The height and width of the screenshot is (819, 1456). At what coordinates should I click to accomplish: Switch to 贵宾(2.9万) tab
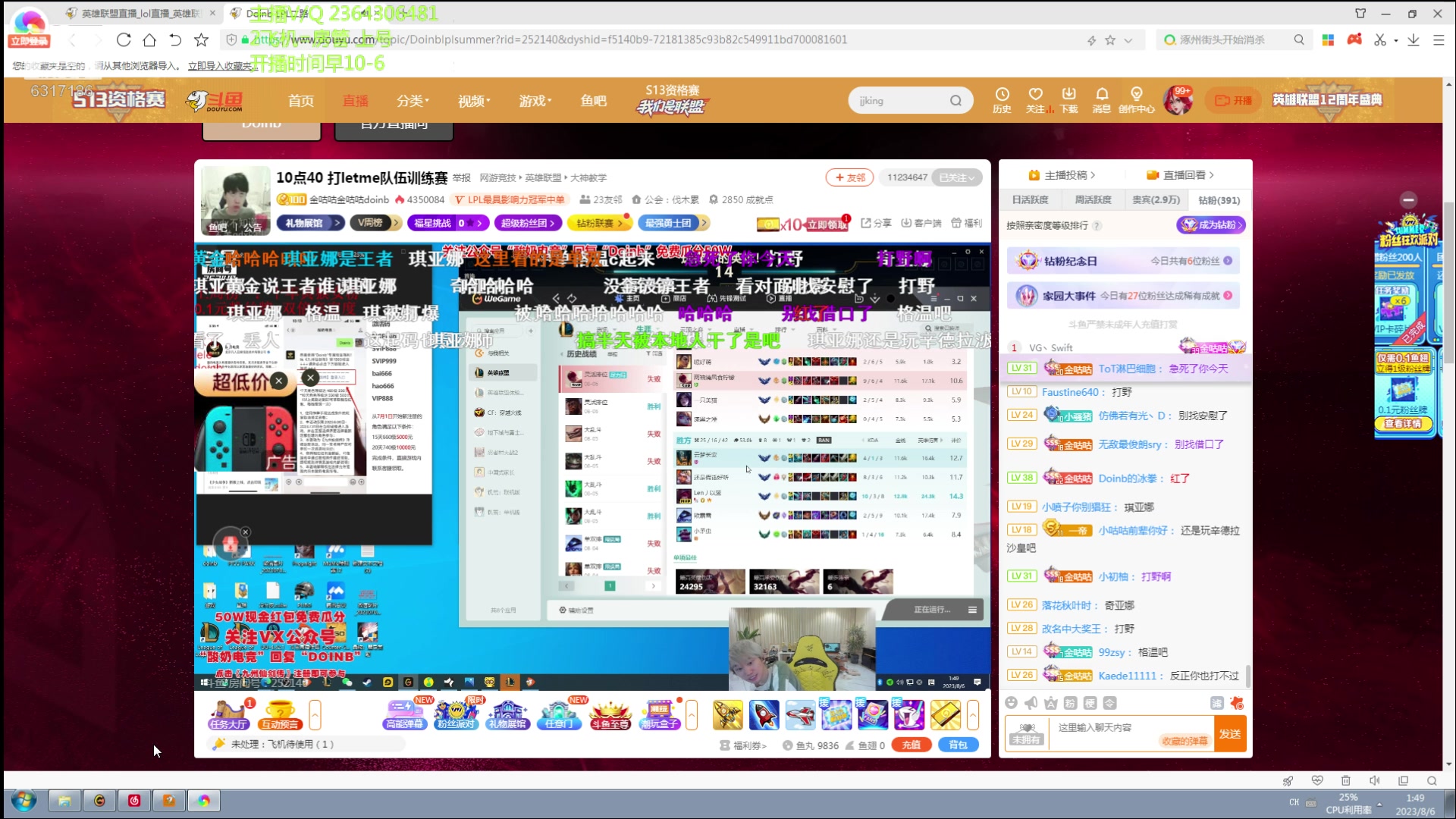coord(1156,200)
